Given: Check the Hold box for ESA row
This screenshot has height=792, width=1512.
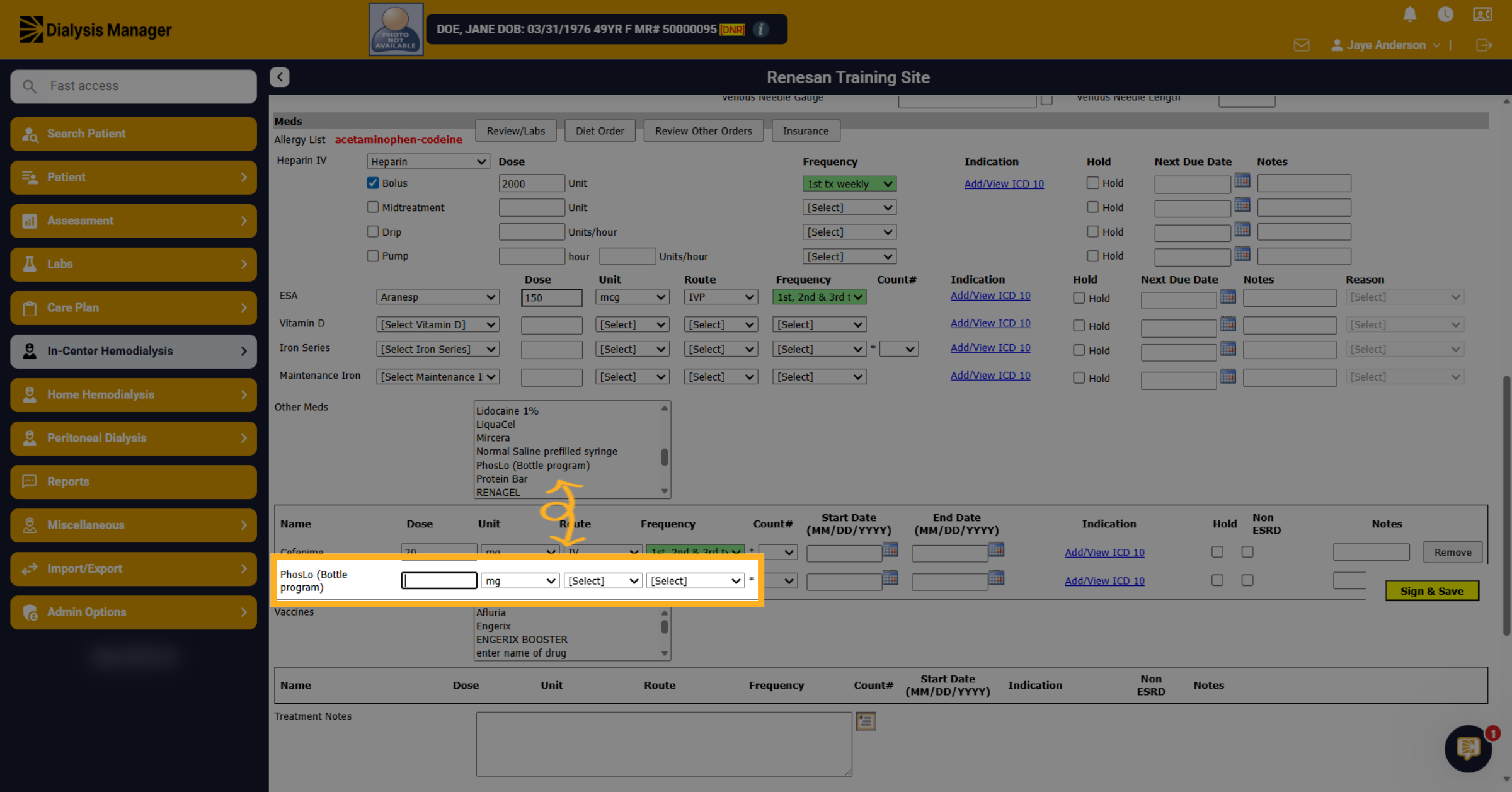Looking at the screenshot, I should click(1079, 298).
